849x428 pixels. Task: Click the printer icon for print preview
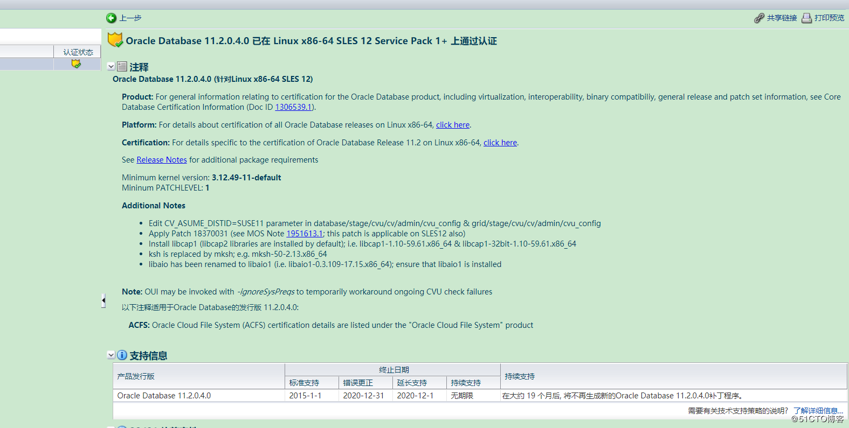(x=807, y=18)
